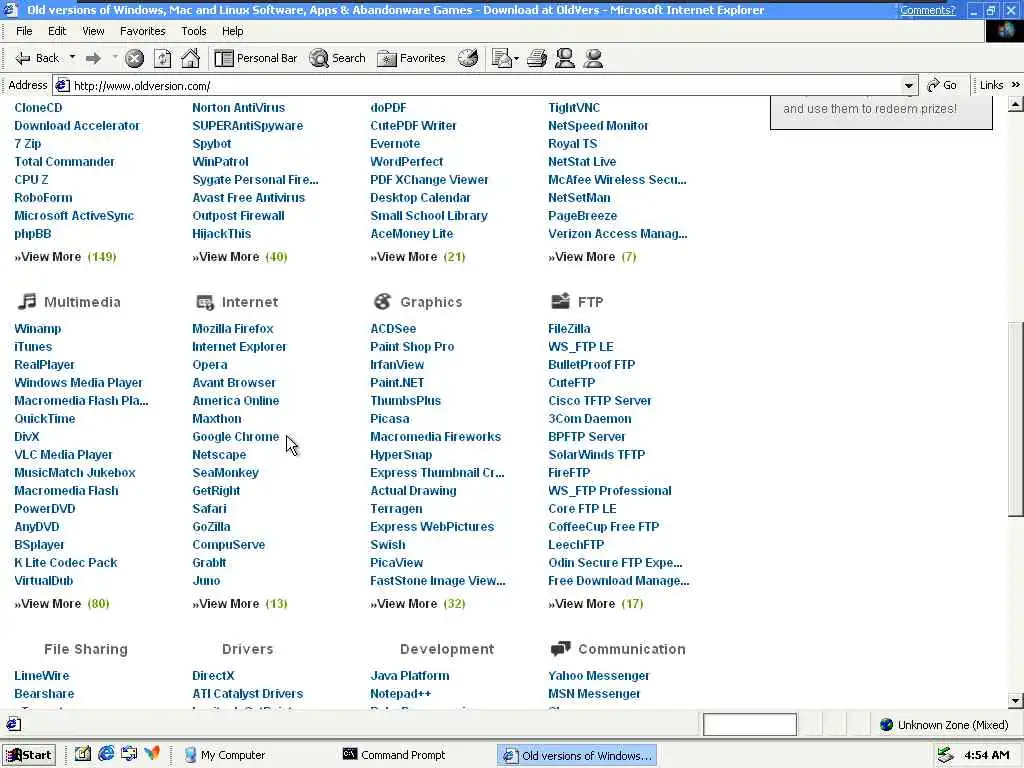The width and height of the screenshot is (1024, 768).
Task: Click the vertical scrollbar thumb
Action: pyautogui.click(x=1016, y=418)
